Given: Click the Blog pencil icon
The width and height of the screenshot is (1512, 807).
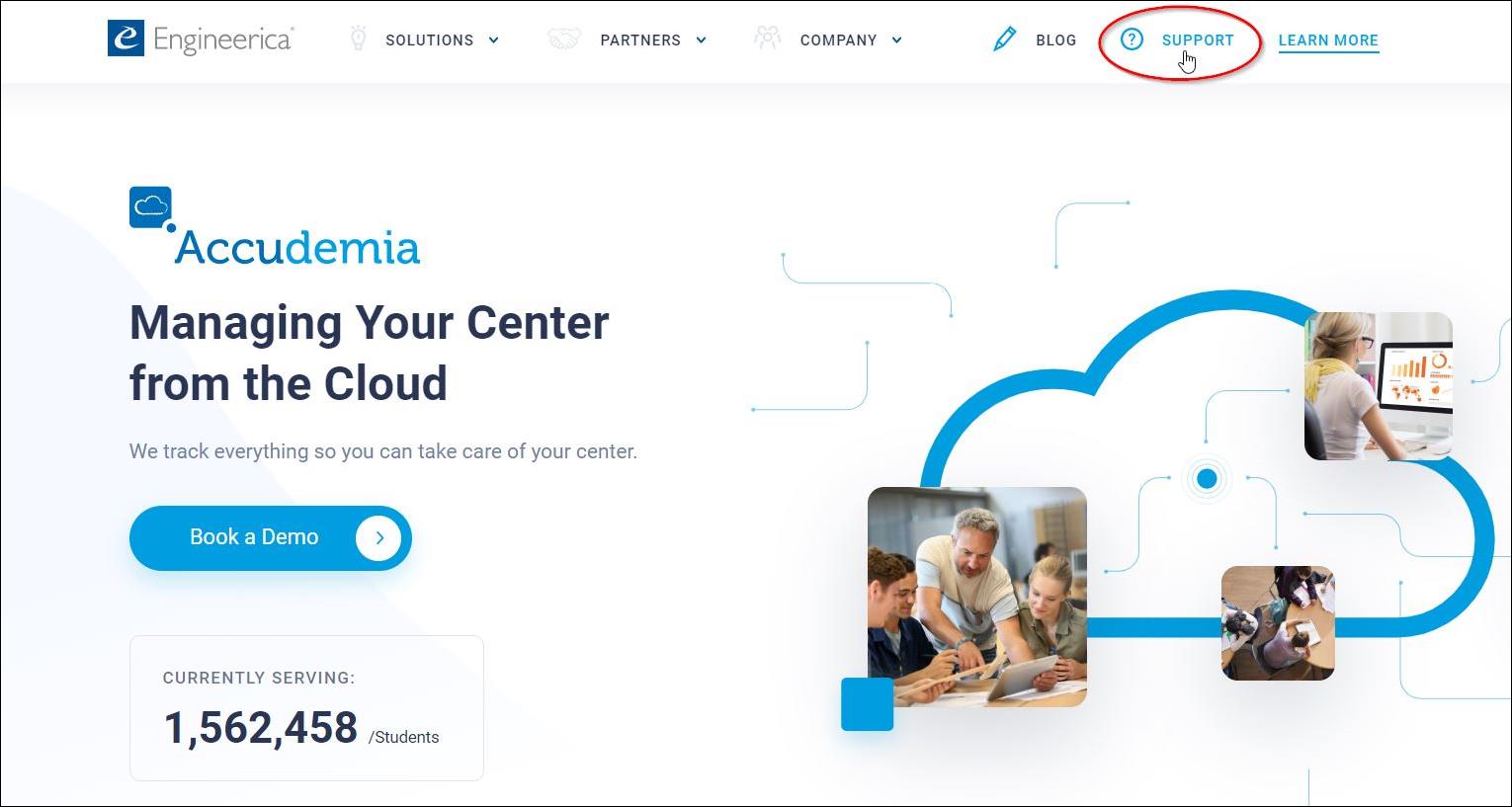Looking at the screenshot, I should [1005, 40].
